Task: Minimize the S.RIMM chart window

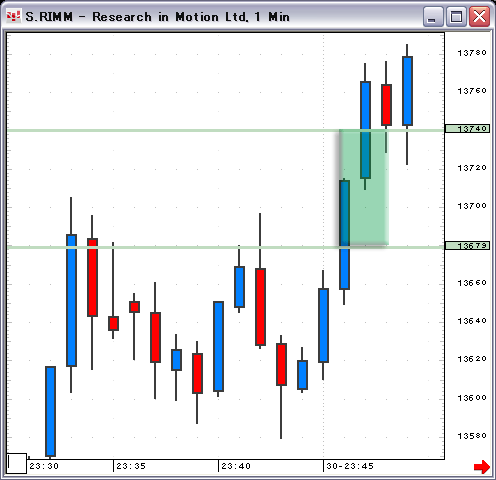Action: coord(433,17)
